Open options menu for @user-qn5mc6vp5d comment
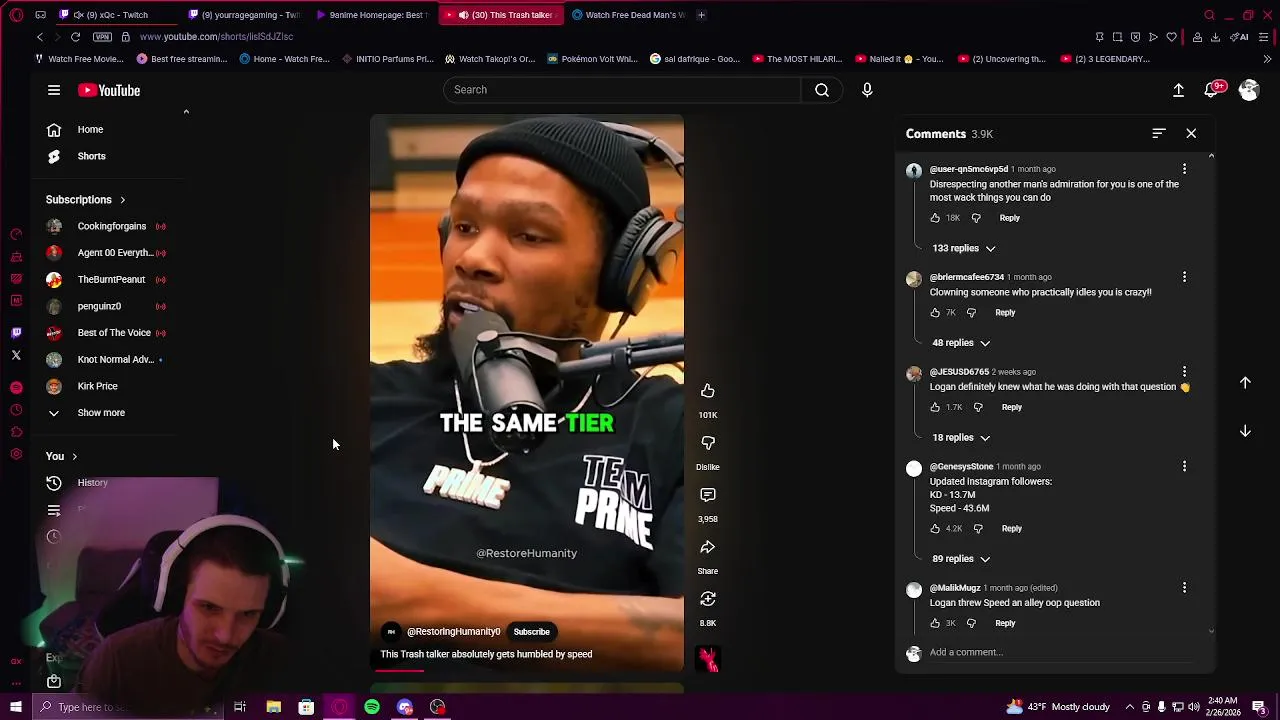1280x720 pixels. tap(1184, 169)
